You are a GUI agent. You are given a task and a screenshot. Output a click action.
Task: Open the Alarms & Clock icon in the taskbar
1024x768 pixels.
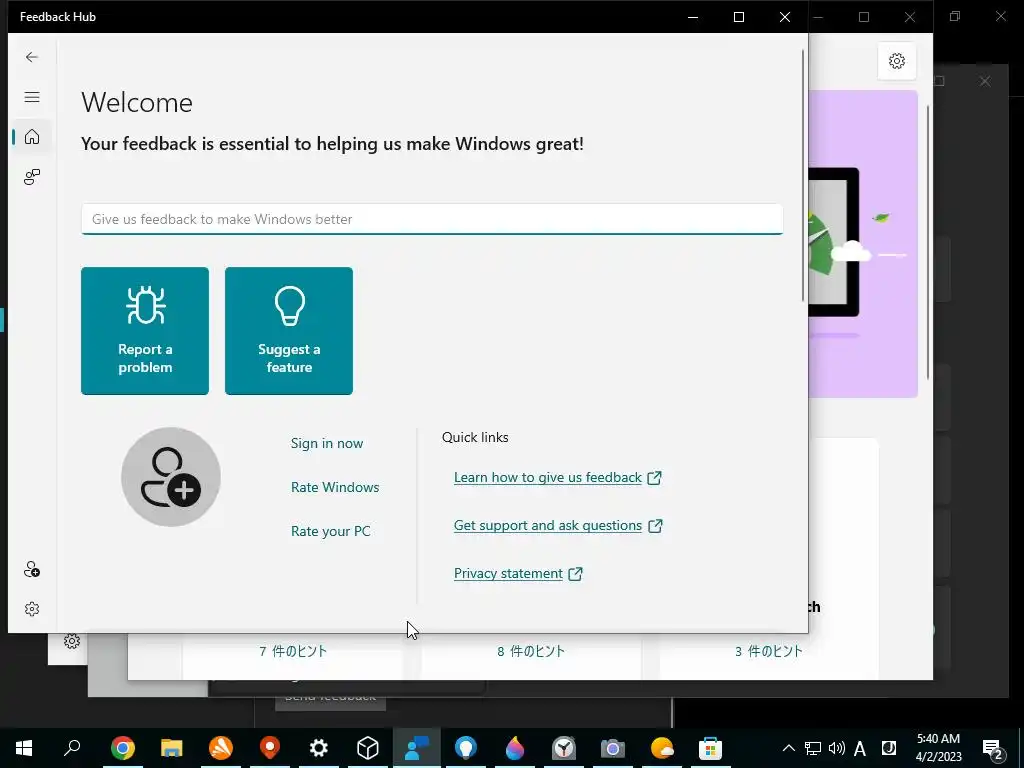(564, 748)
